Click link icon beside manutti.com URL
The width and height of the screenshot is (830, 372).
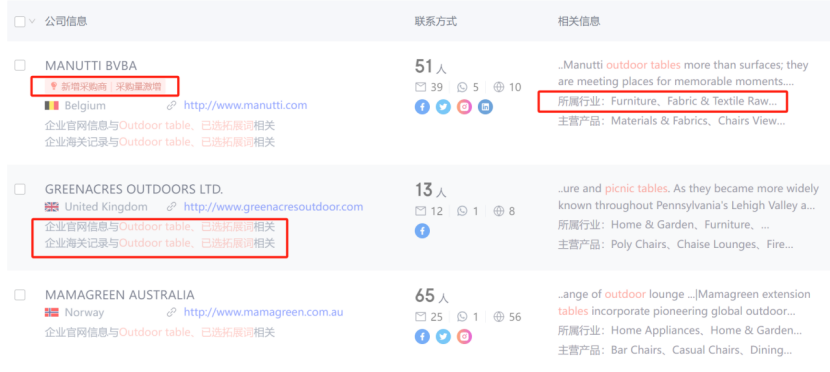tap(172, 106)
